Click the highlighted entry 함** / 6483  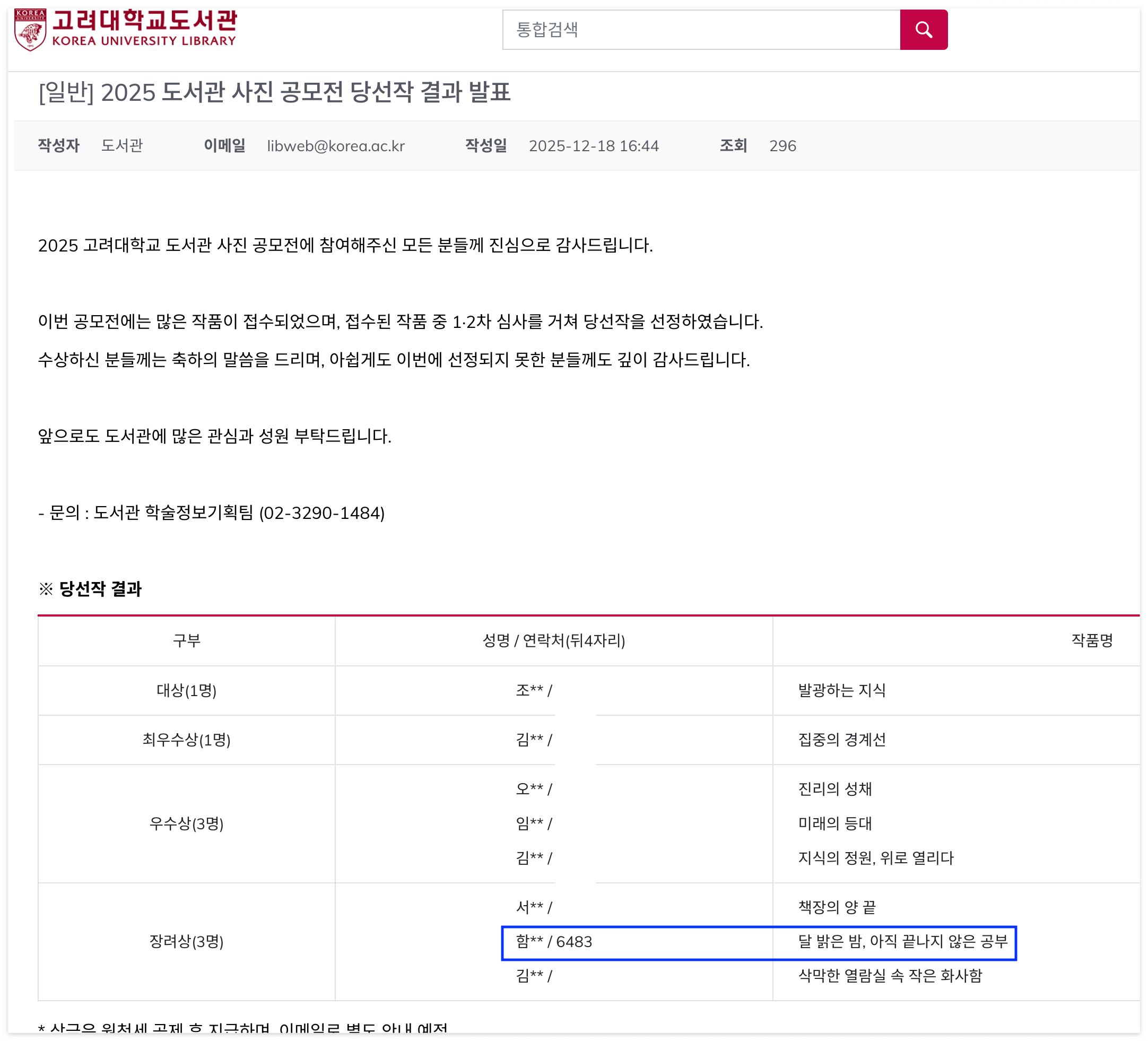click(553, 942)
